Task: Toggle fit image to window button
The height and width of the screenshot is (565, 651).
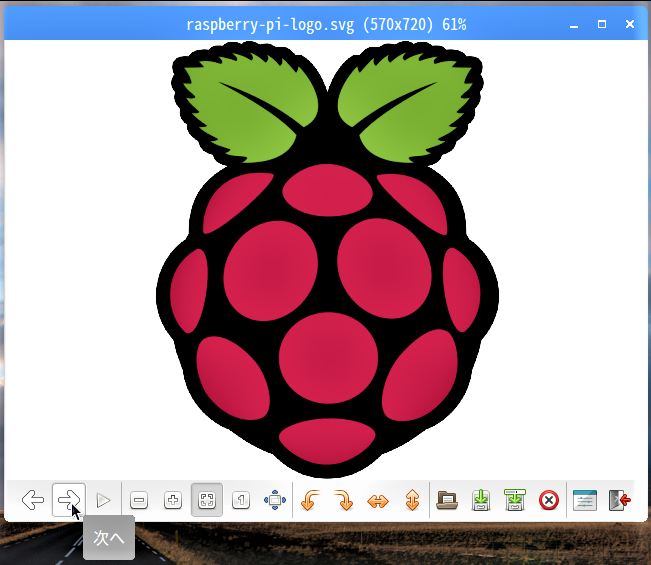Action: point(207,500)
